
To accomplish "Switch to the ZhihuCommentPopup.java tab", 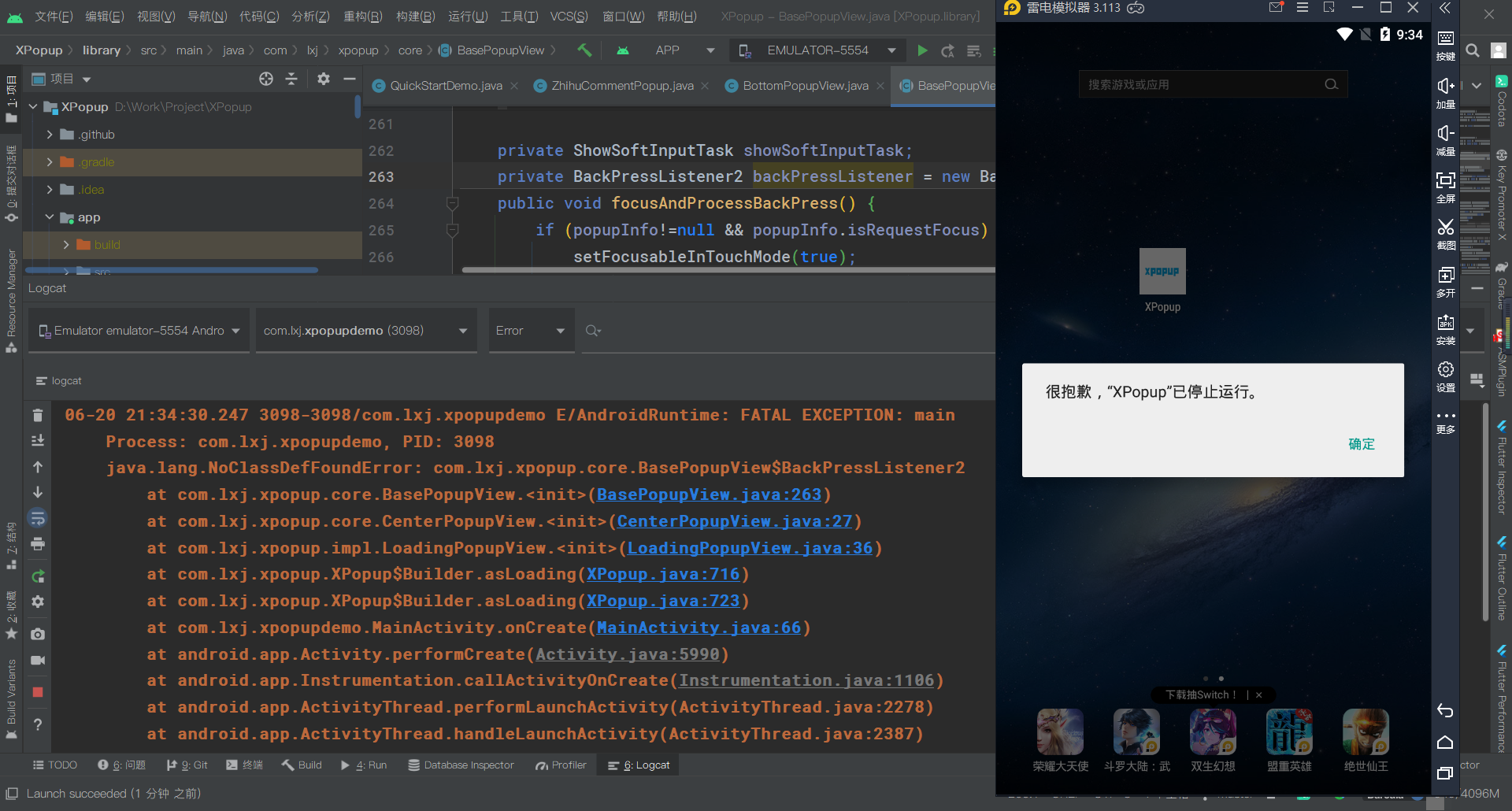I will (x=621, y=85).
